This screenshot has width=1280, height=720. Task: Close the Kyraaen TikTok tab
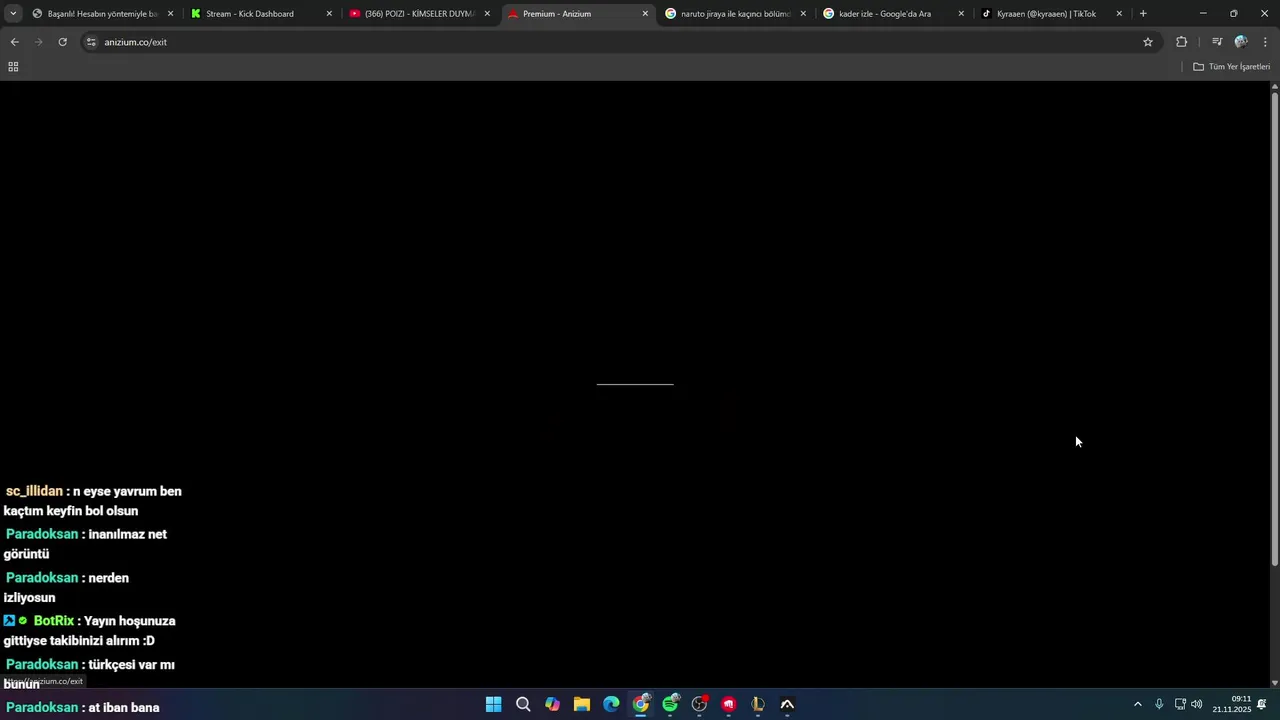tap(1119, 14)
